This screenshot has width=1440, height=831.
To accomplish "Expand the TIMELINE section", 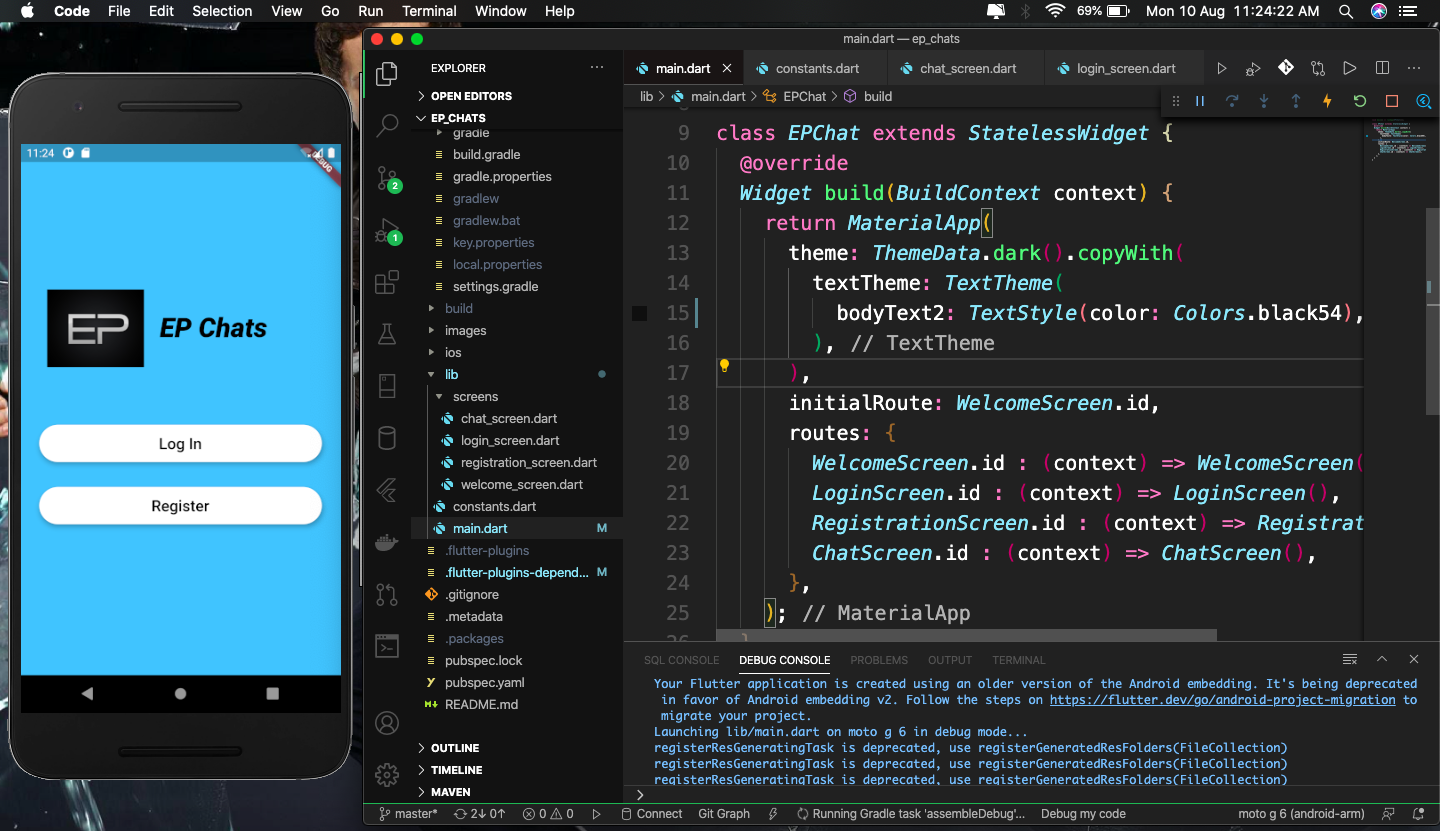I will [456, 770].
